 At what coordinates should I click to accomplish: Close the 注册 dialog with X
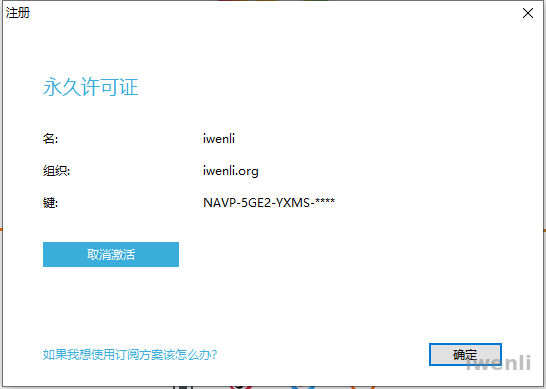528,13
